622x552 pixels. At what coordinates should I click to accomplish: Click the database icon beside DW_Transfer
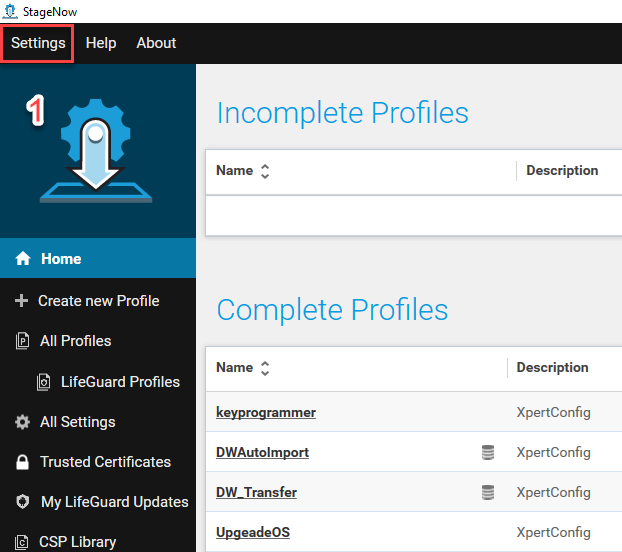point(488,492)
